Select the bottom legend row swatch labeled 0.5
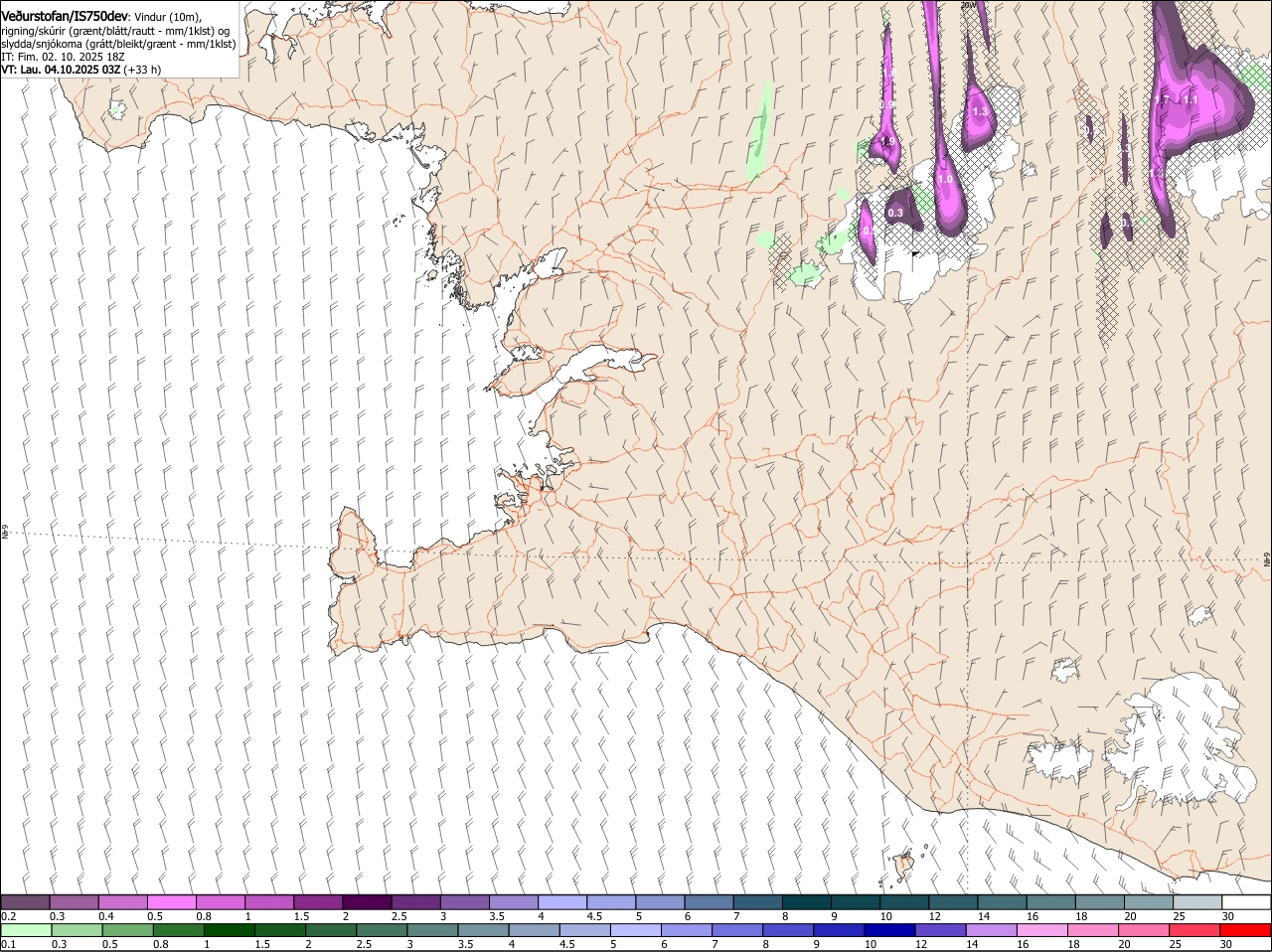This screenshot has width=1272, height=952. pos(128,931)
